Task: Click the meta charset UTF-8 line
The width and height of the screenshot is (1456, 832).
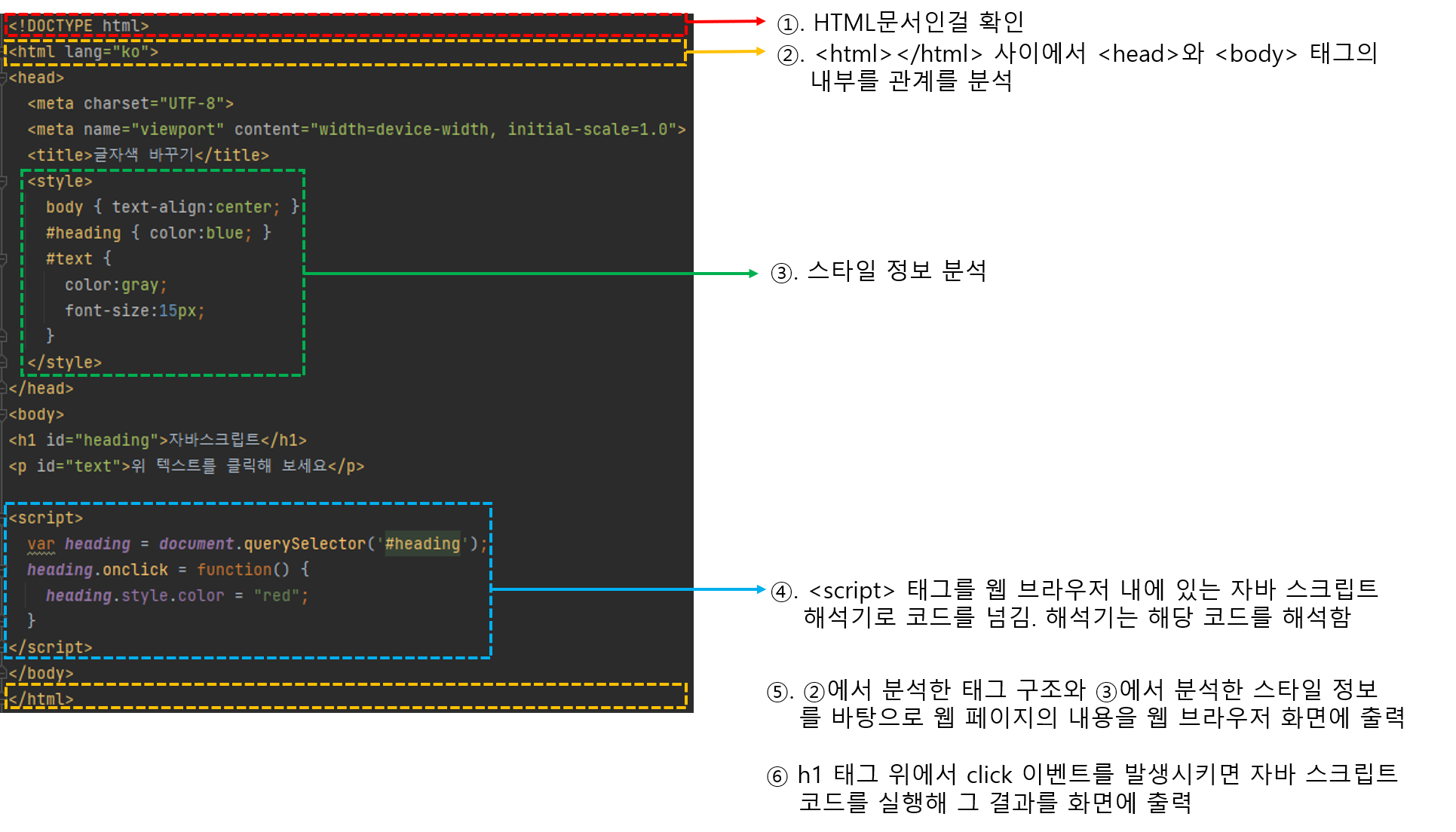Action: [x=130, y=103]
